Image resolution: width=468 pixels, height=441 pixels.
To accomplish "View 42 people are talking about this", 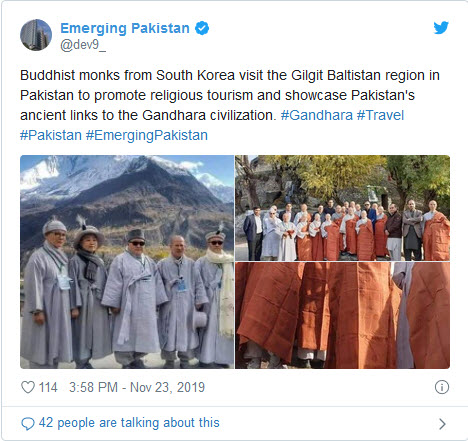I will 129,423.
